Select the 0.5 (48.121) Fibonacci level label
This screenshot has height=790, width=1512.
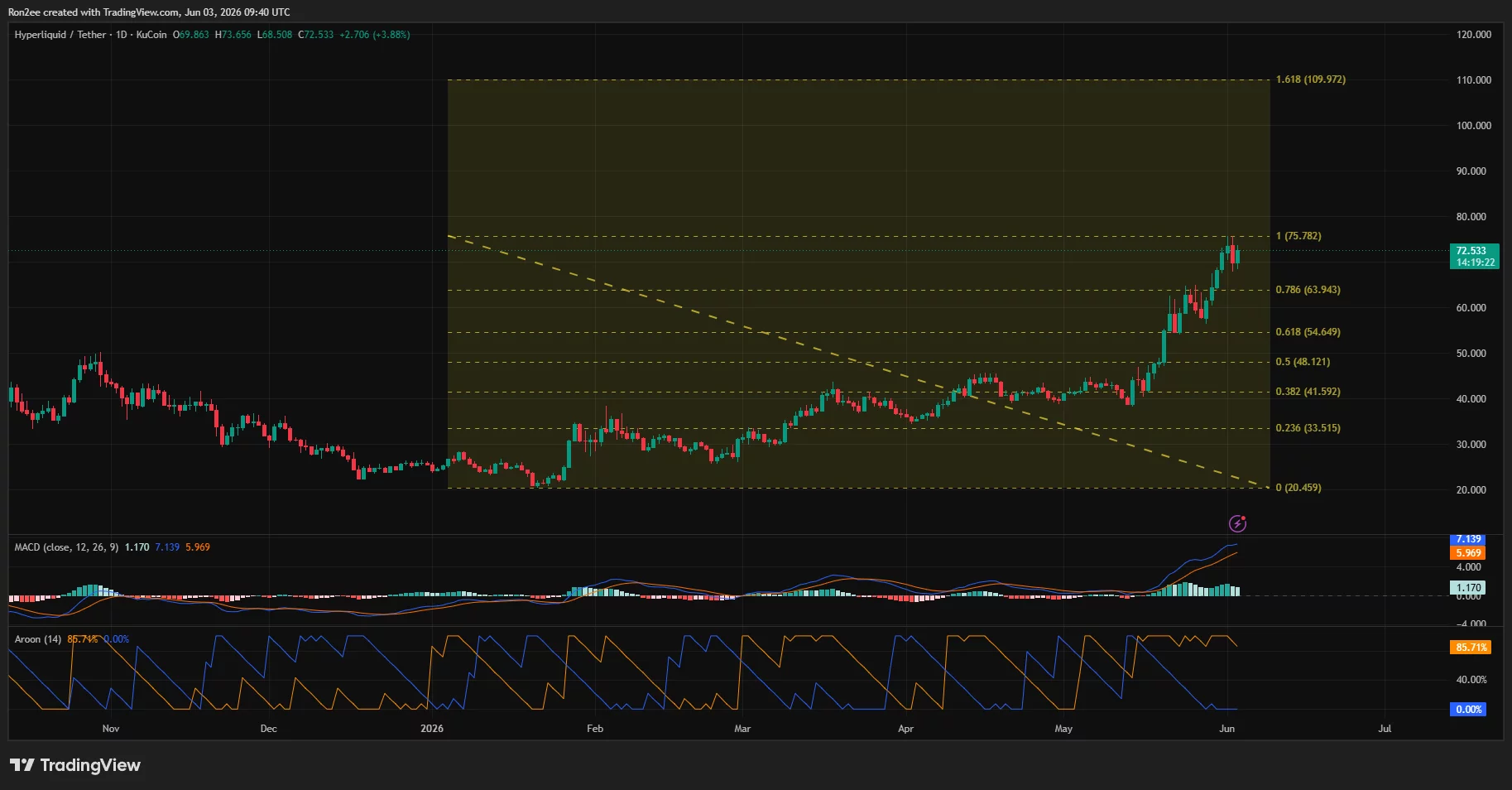coord(1303,362)
